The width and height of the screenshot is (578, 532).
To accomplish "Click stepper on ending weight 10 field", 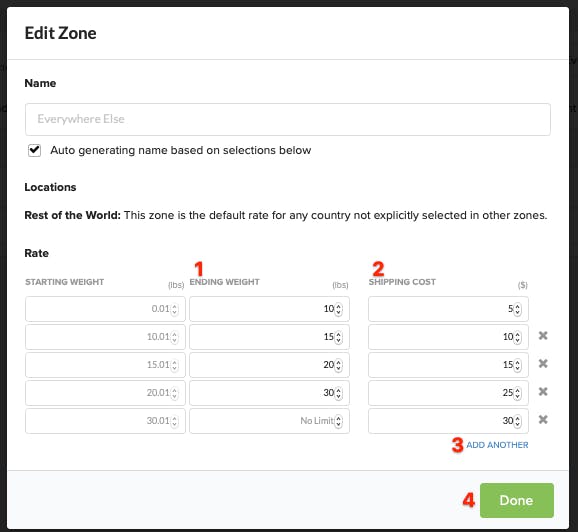I will tap(338, 309).
